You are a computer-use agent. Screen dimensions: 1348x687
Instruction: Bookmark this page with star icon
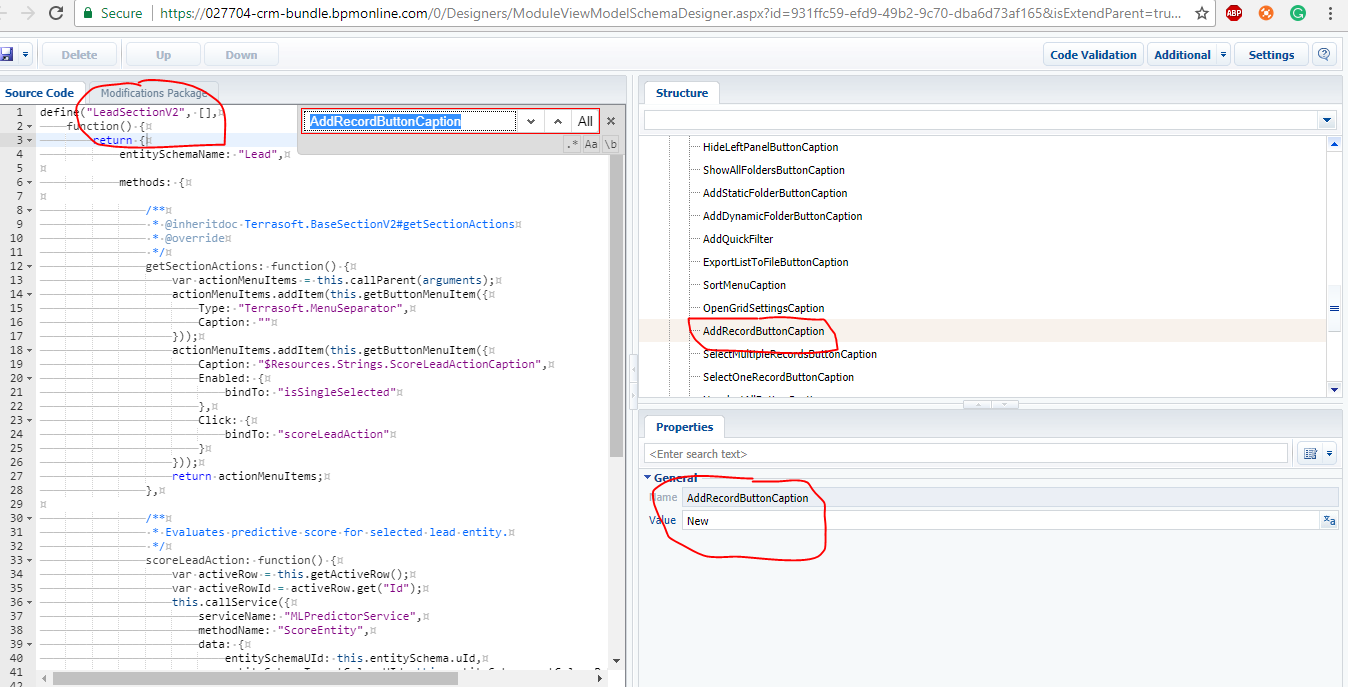coord(1201,14)
